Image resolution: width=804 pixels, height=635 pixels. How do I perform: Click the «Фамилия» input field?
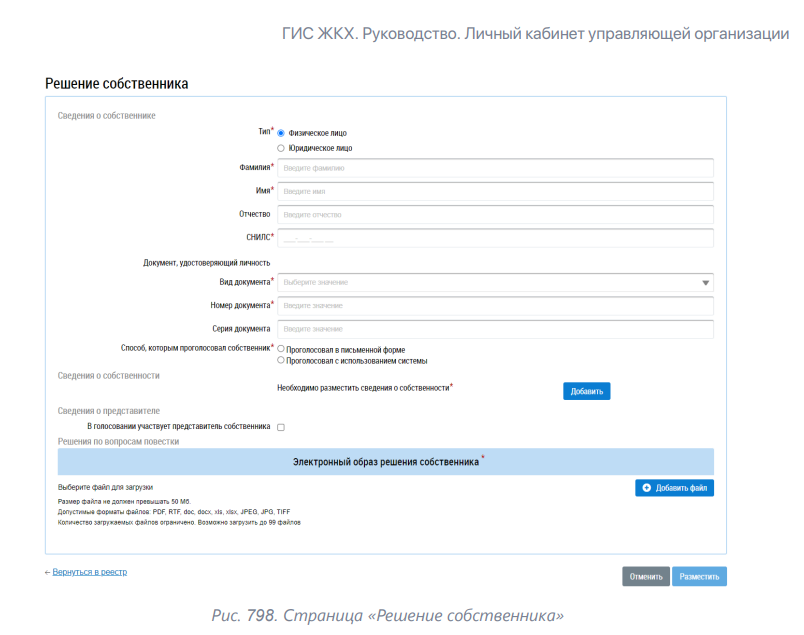(x=495, y=168)
